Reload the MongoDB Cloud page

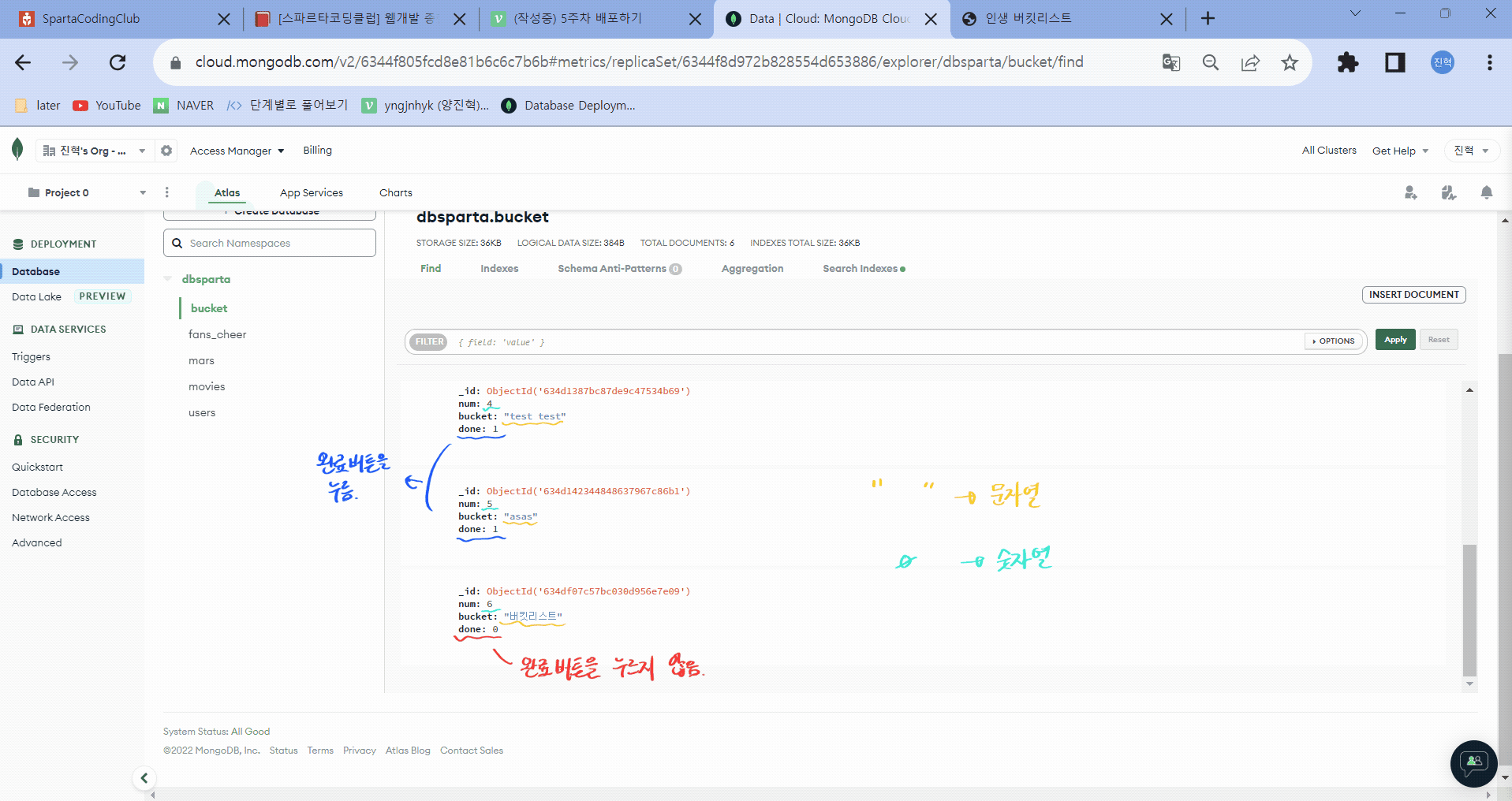tap(118, 62)
